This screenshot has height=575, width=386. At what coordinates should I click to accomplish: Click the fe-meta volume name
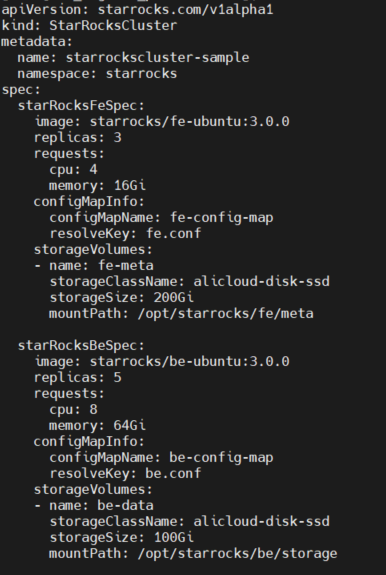tap(125, 265)
